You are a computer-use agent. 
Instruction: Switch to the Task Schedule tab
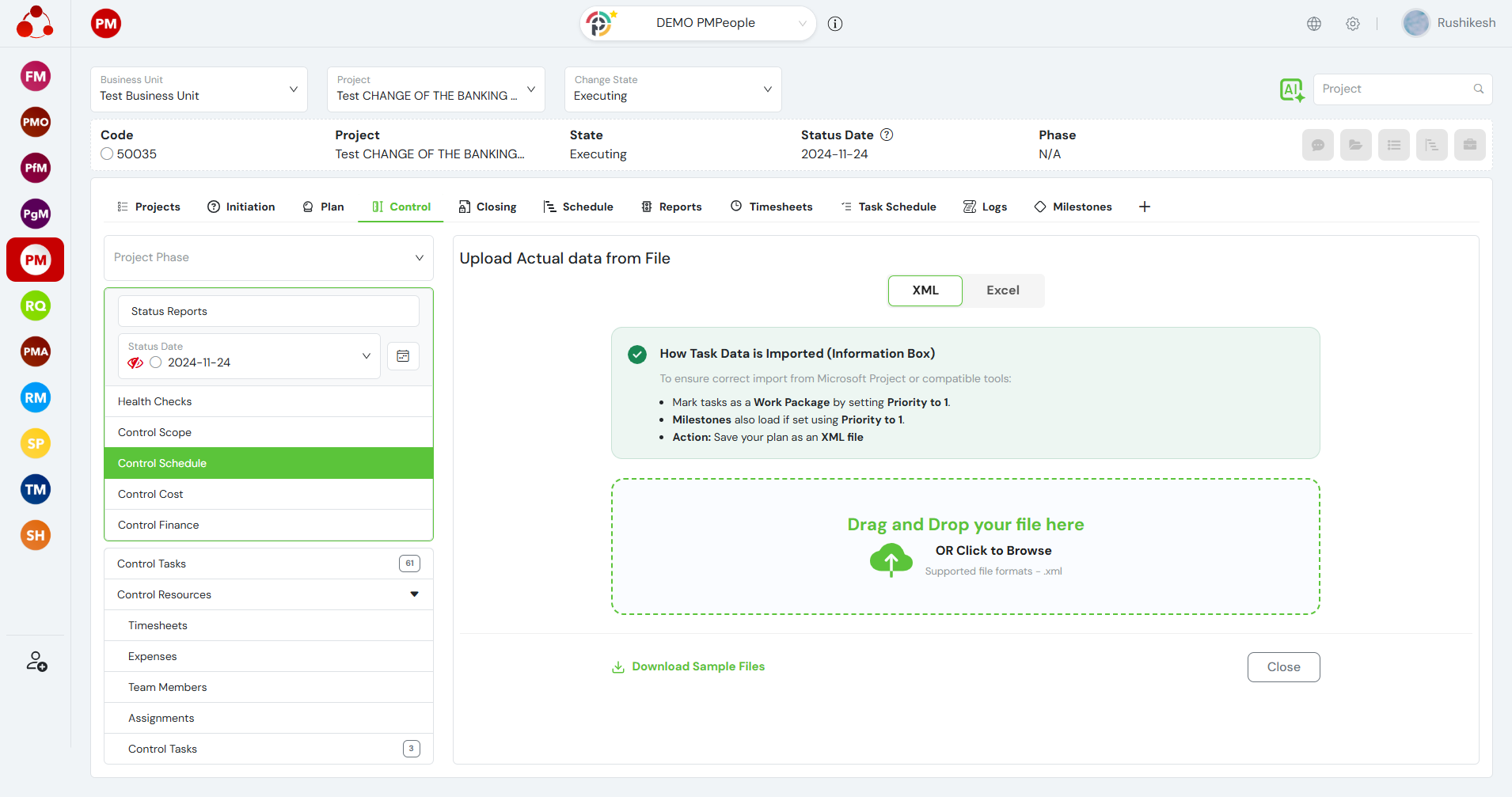[x=888, y=207]
